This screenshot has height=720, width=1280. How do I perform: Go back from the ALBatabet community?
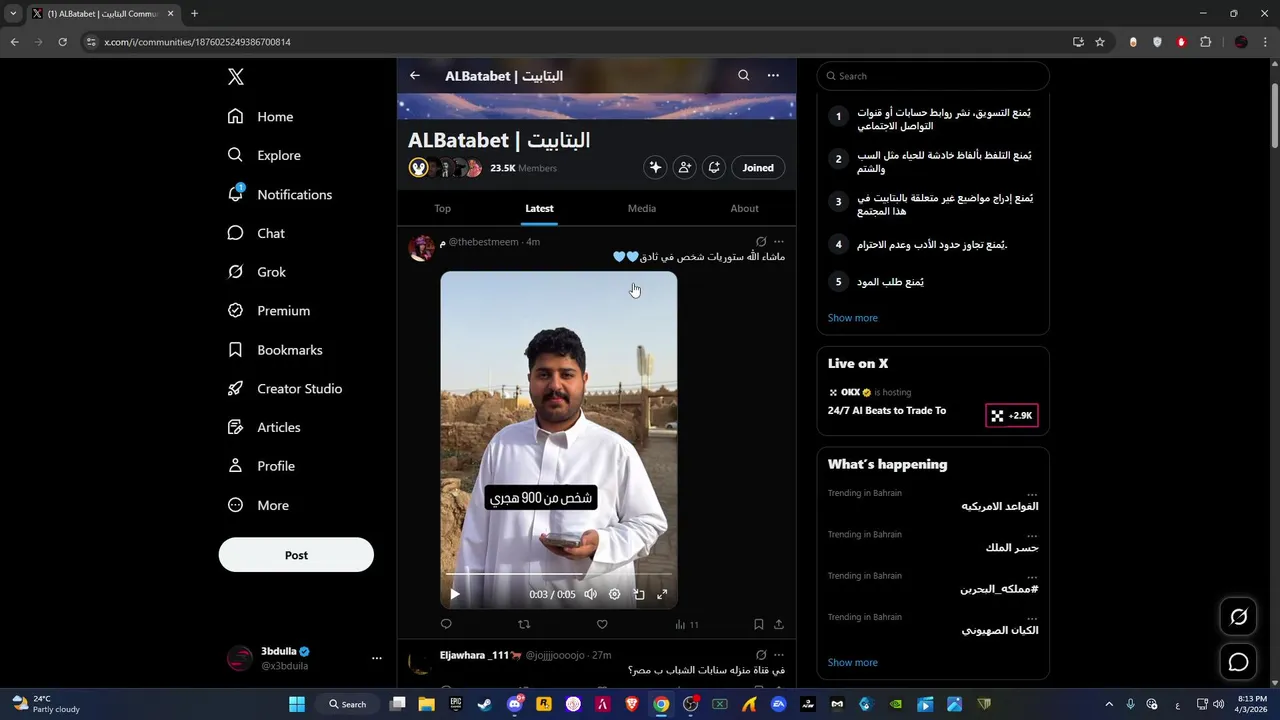point(415,75)
